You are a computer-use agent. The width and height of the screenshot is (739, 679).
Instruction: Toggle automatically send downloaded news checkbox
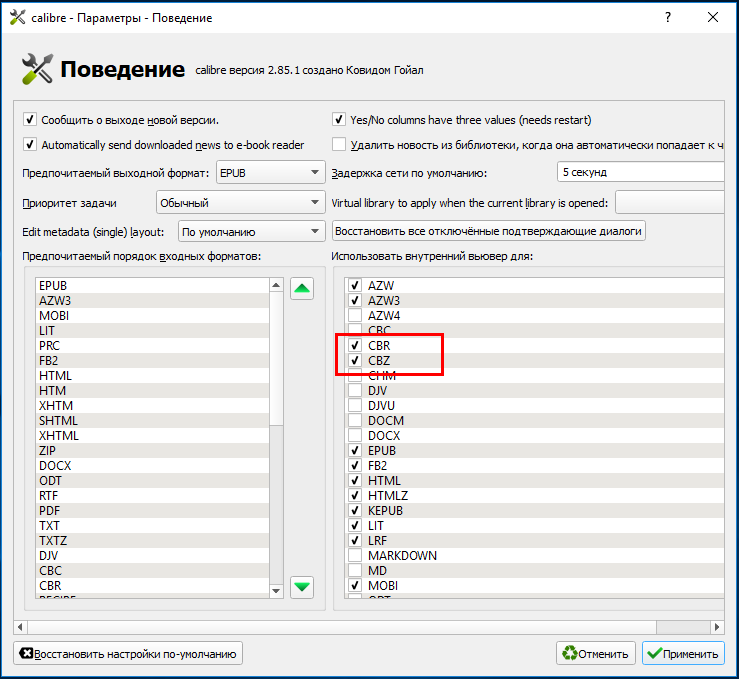30,144
